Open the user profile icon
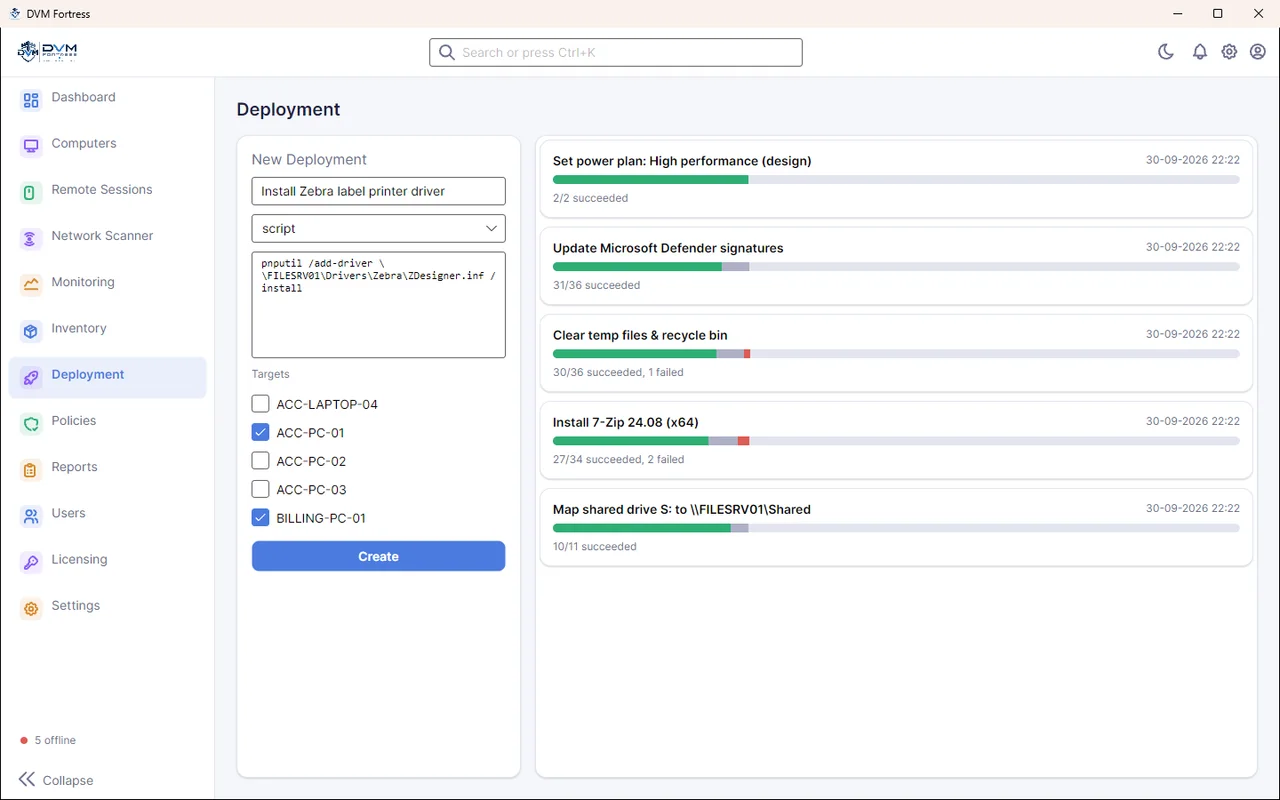 pyautogui.click(x=1258, y=52)
